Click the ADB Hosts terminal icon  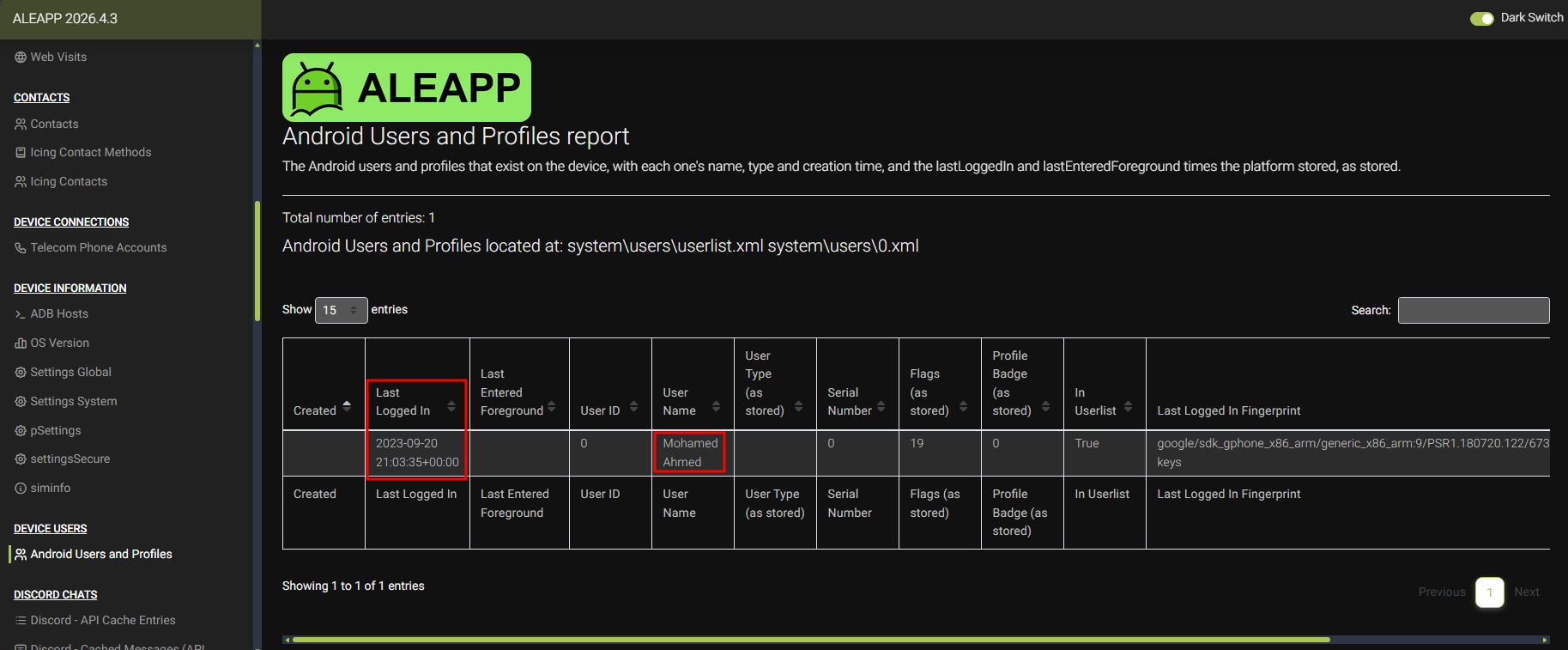coord(21,314)
